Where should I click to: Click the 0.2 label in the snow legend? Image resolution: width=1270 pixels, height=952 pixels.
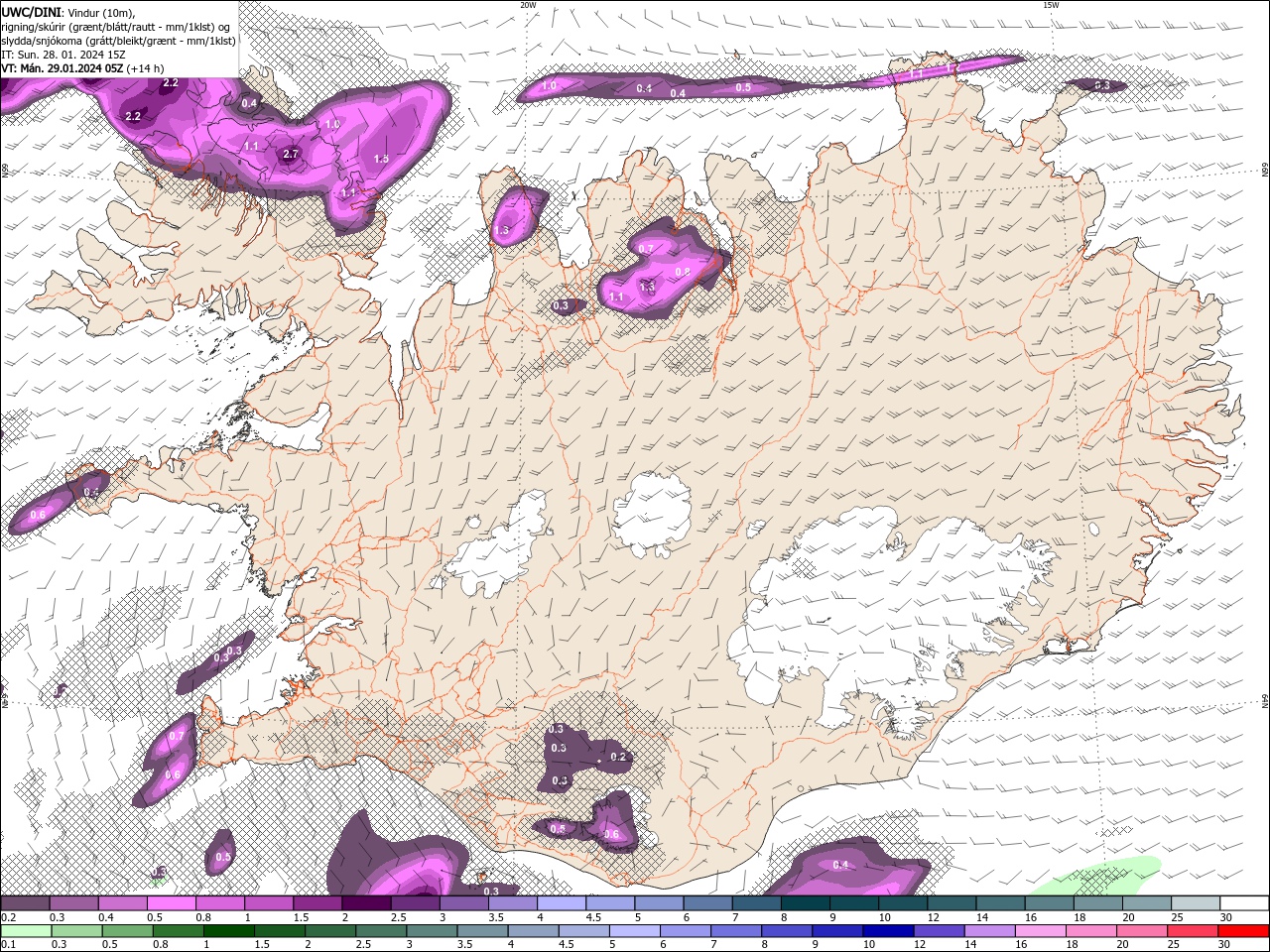pyautogui.click(x=8, y=917)
